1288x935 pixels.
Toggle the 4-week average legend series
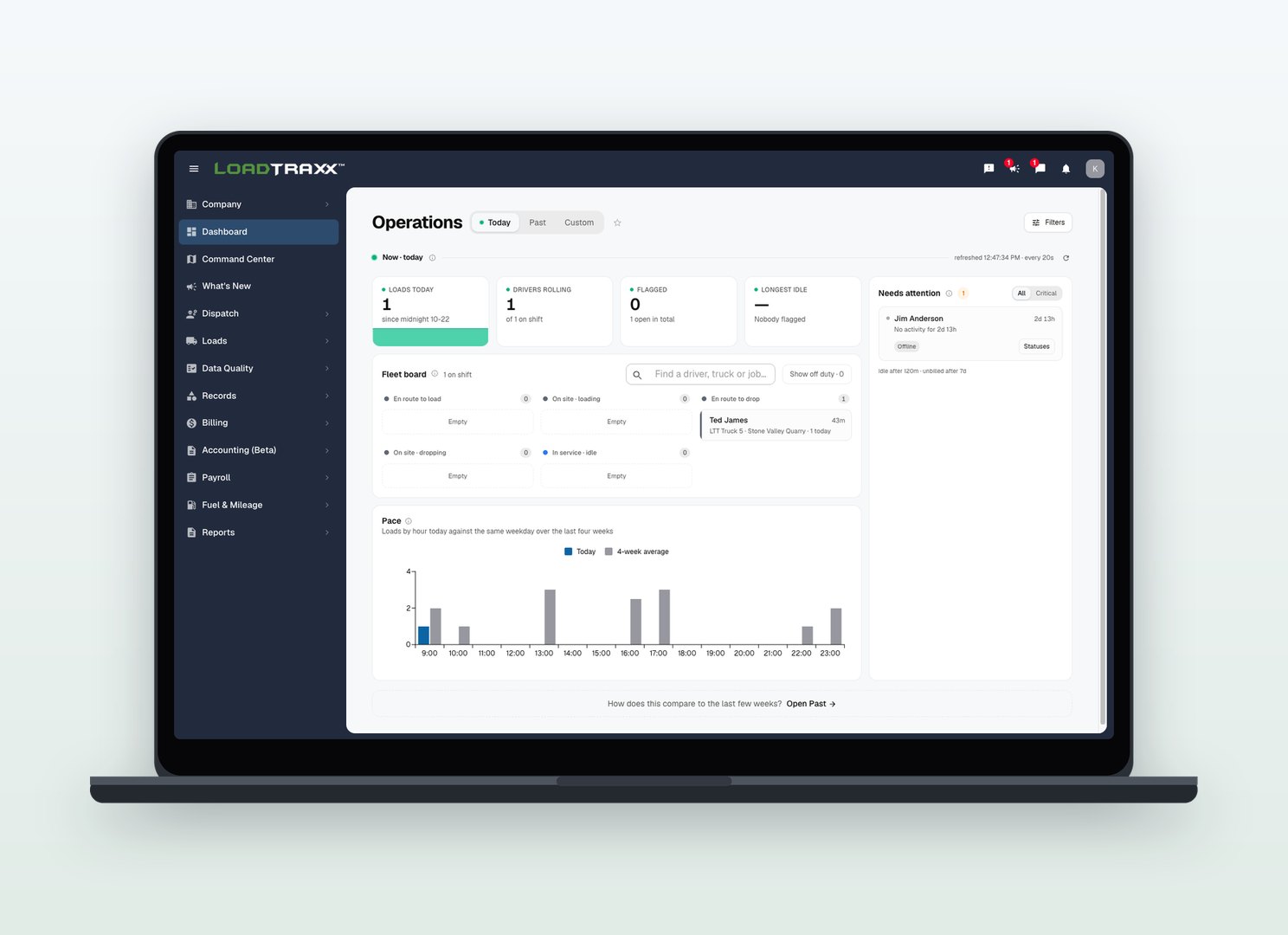coord(637,551)
